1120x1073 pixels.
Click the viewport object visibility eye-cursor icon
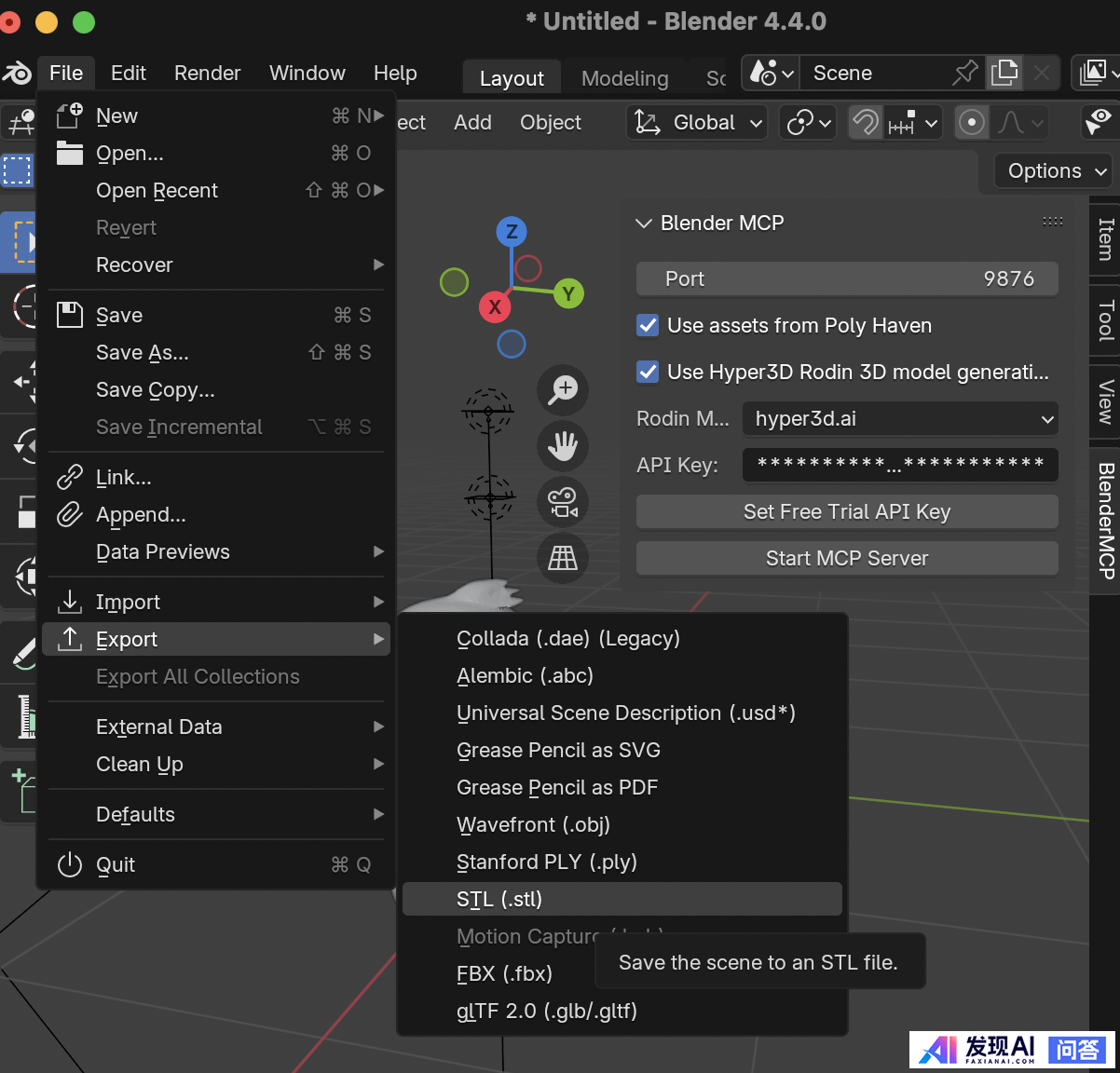click(x=1099, y=122)
